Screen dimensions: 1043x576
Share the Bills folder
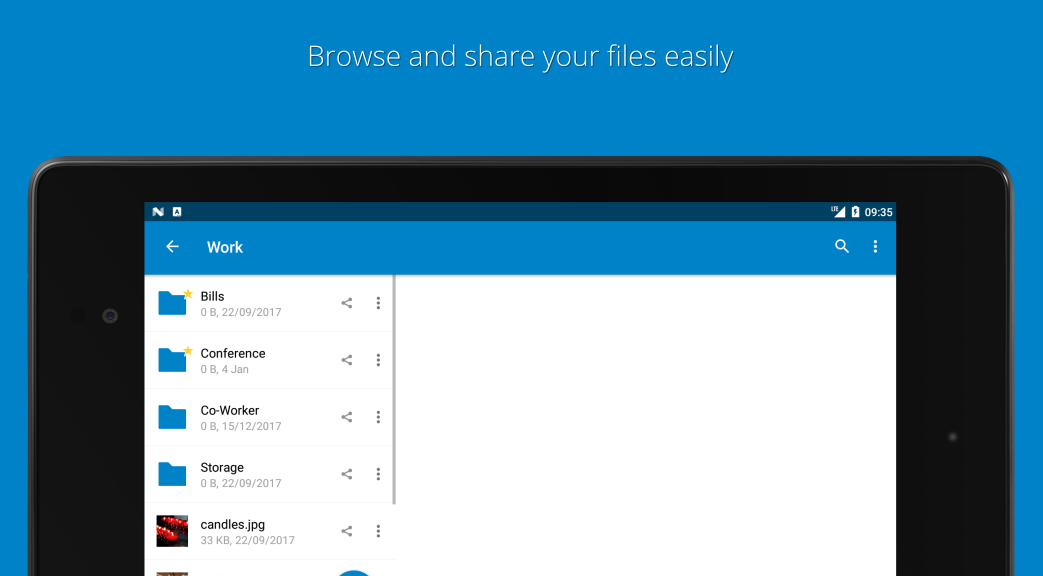pyautogui.click(x=347, y=303)
